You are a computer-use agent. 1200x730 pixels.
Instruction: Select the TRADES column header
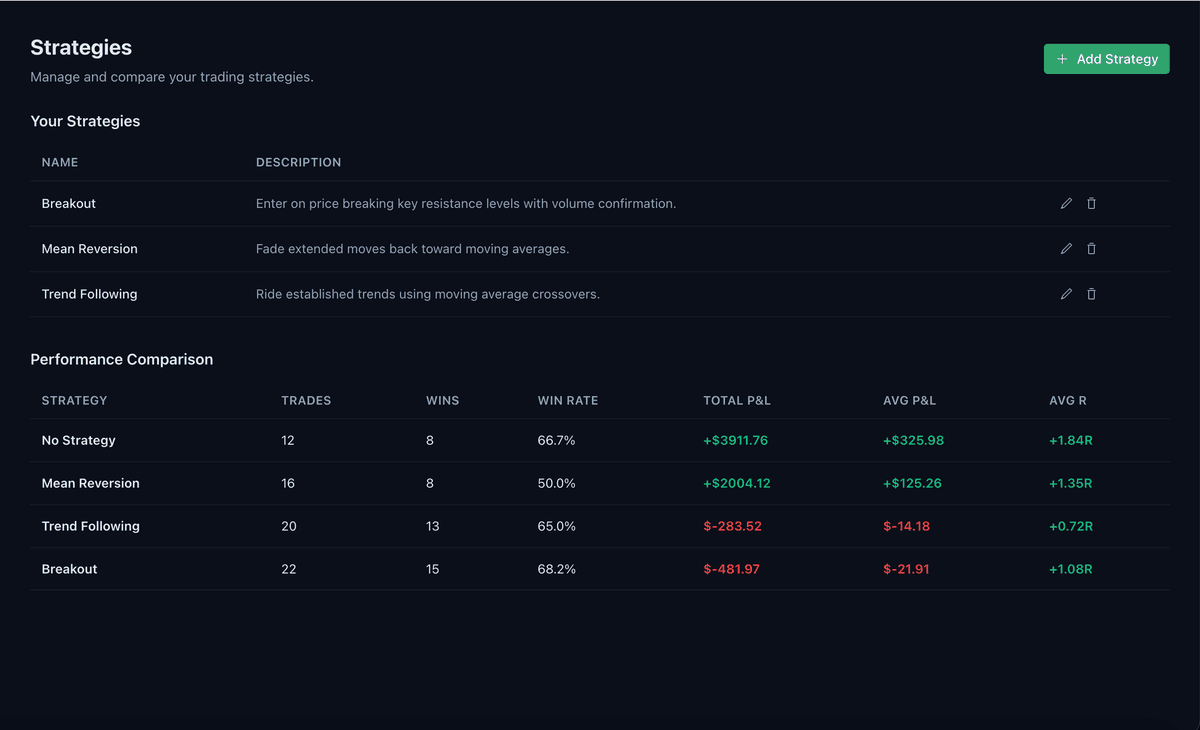point(306,400)
